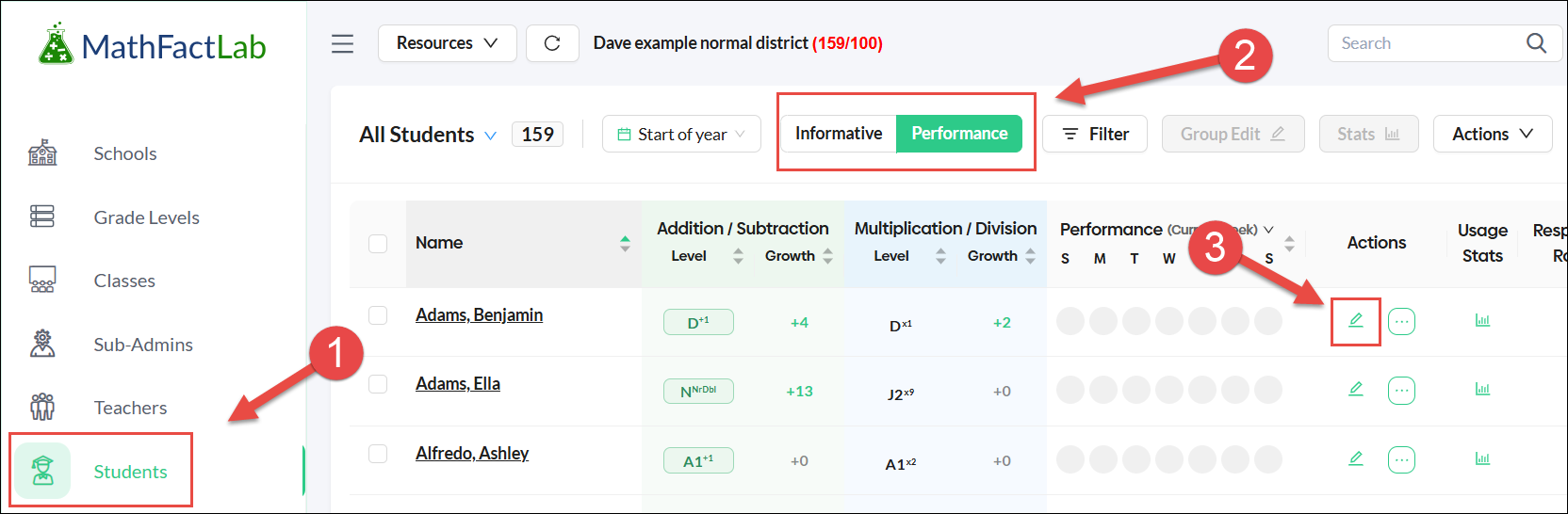The width and height of the screenshot is (1568, 514).
Task: Select checkbox for Adams, Ella
Action: pyautogui.click(x=378, y=384)
